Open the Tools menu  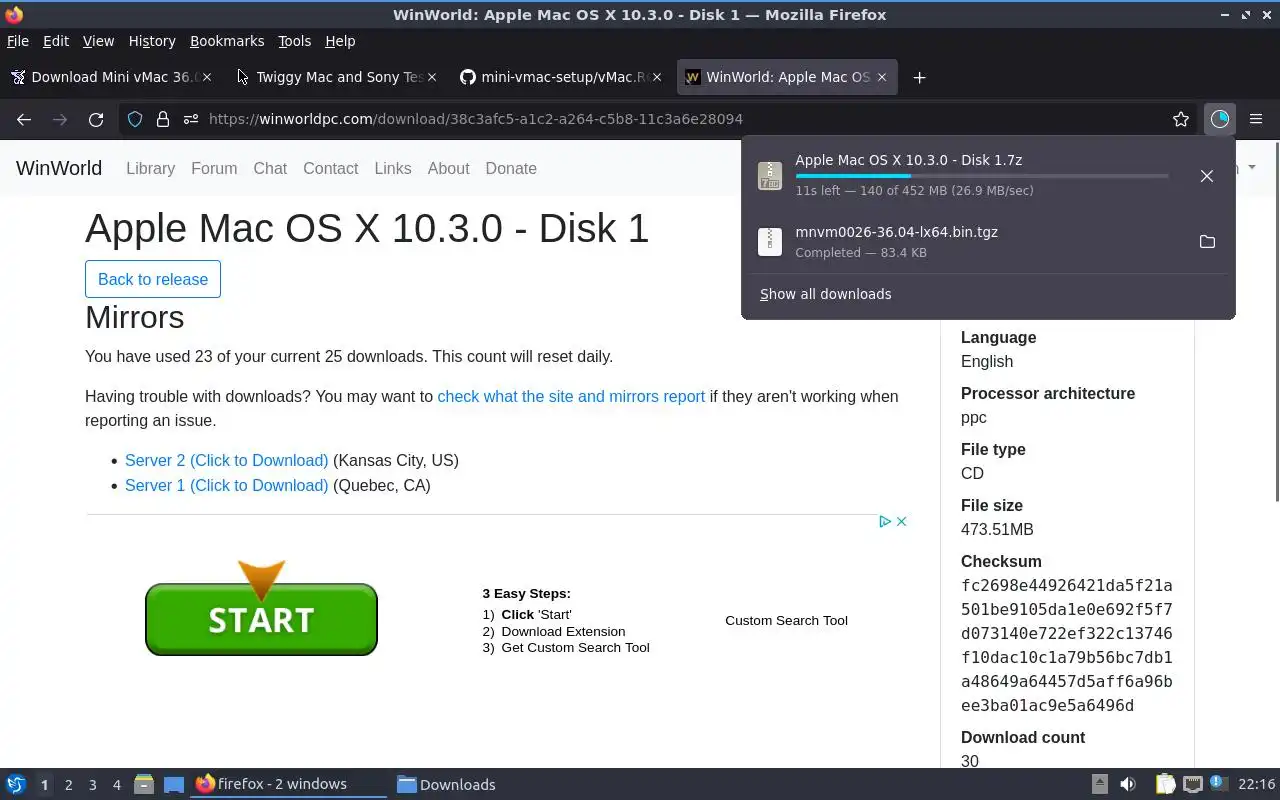294,41
